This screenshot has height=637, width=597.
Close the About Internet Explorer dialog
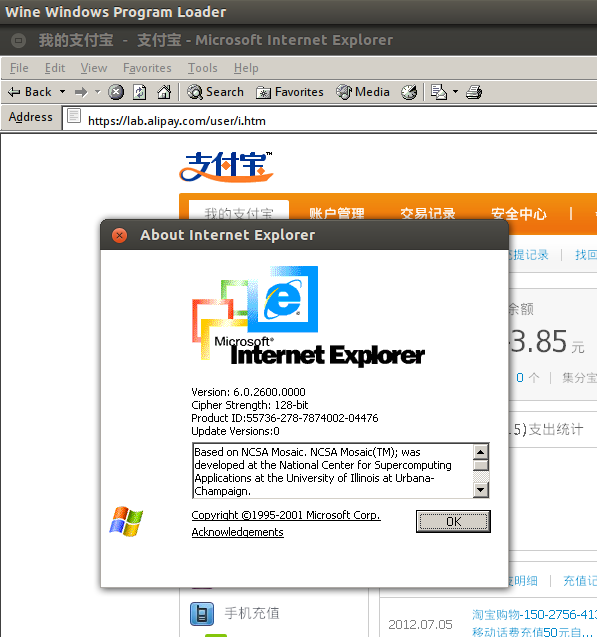tap(119, 235)
